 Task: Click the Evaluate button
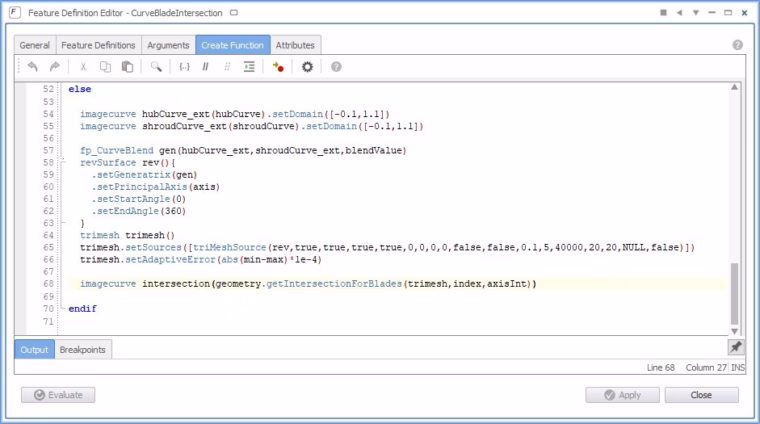pyautogui.click(x=58, y=395)
